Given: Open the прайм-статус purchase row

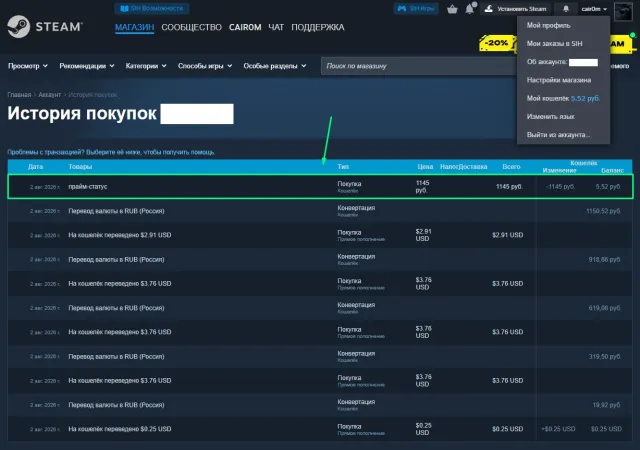Looking at the screenshot, I should coord(320,187).
